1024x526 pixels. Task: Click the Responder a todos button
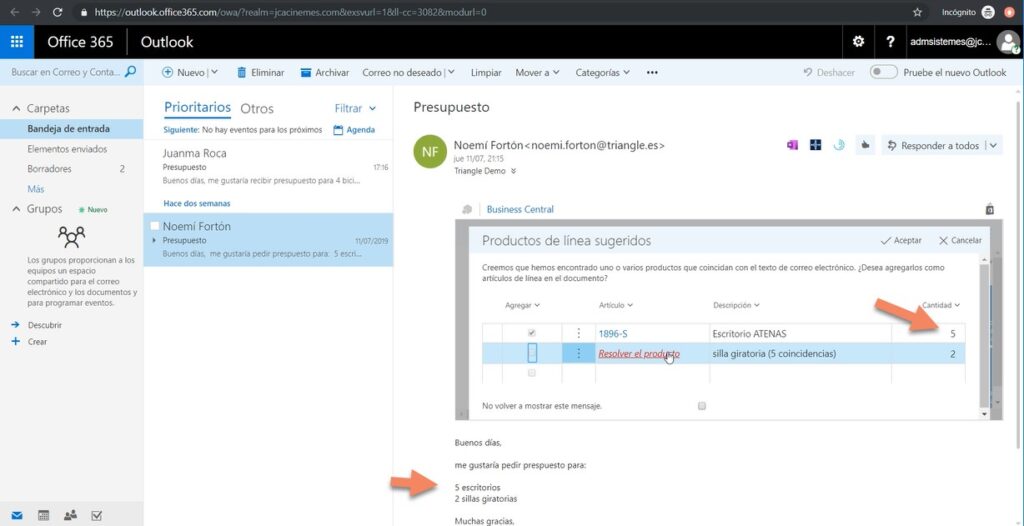tap(933, 145)
